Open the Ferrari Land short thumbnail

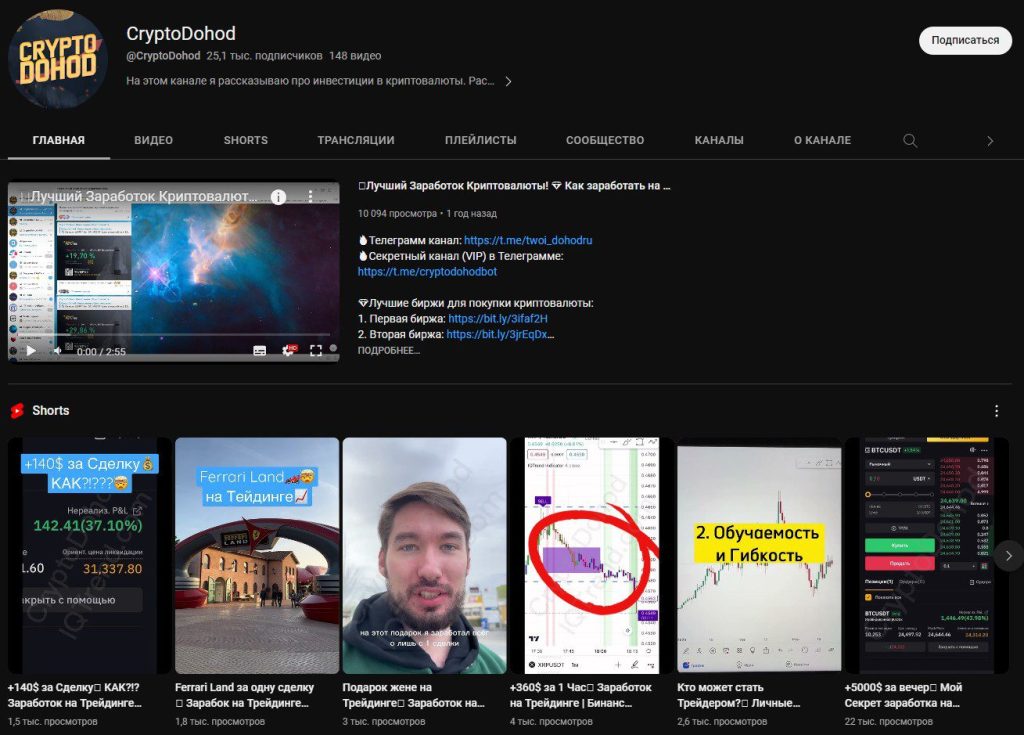(x=257, y=555)
